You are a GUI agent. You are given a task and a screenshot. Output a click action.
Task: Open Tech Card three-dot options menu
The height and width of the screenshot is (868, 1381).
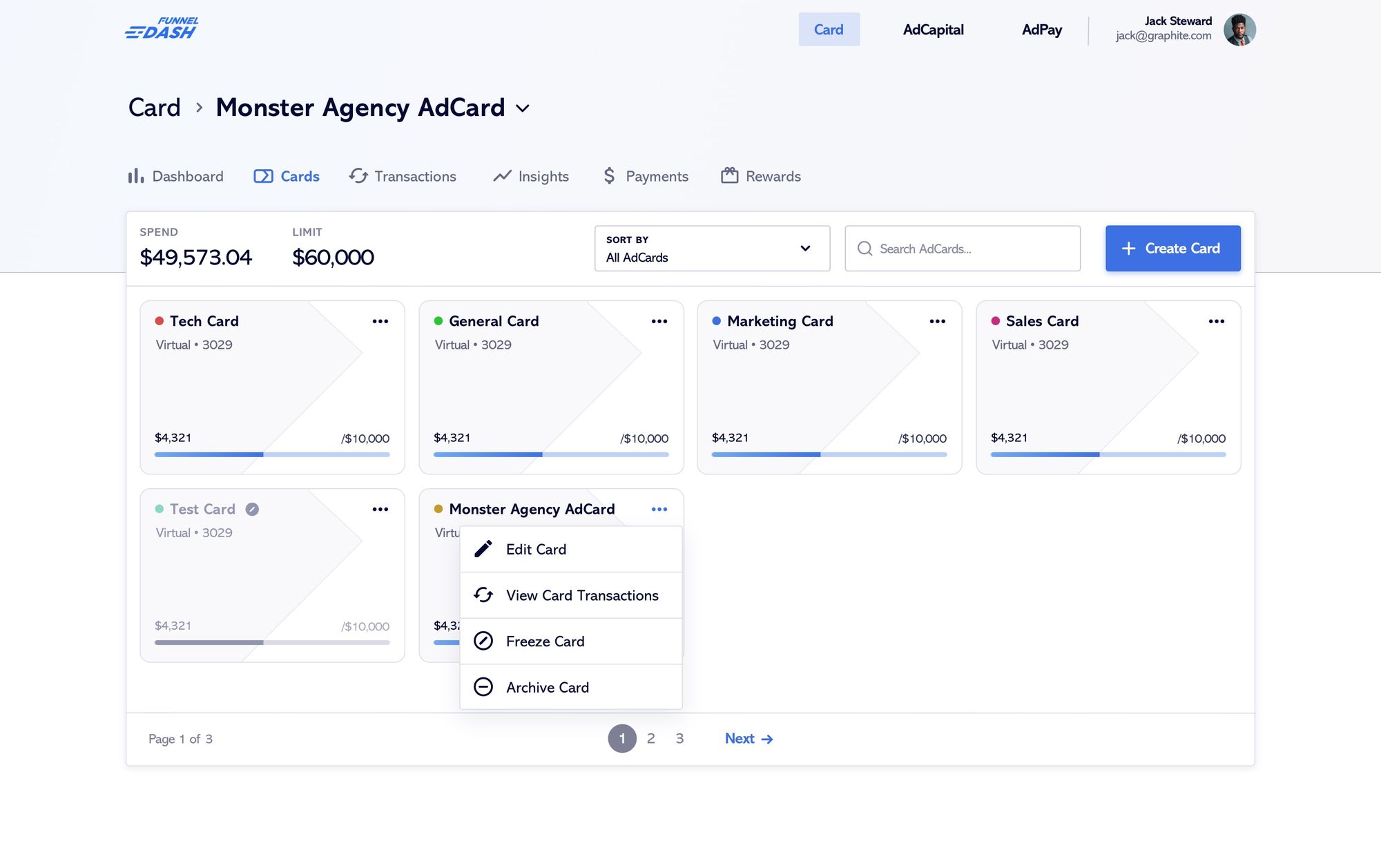click(x=380, y=321)
